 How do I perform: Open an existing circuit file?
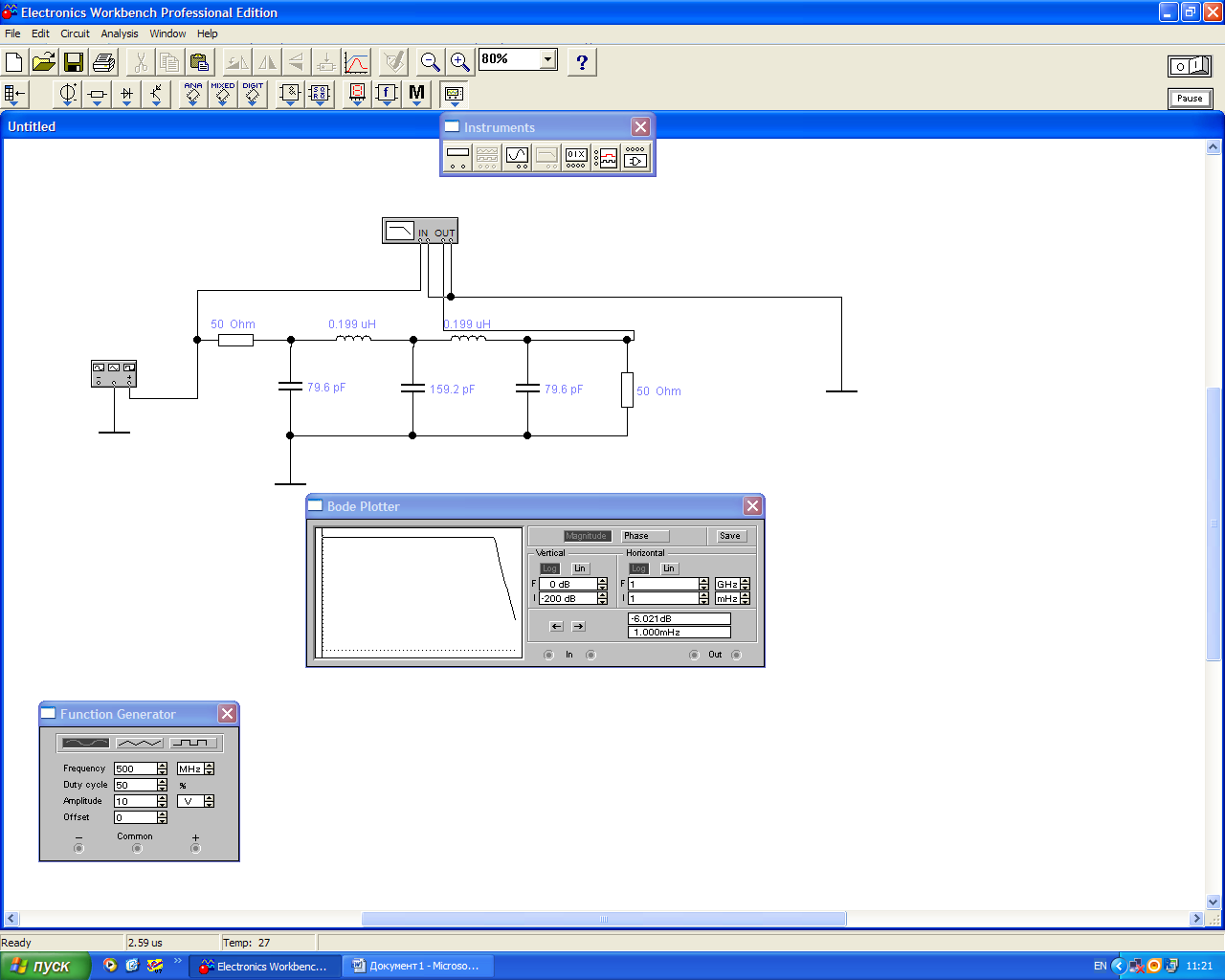click(x=44, y=62)
